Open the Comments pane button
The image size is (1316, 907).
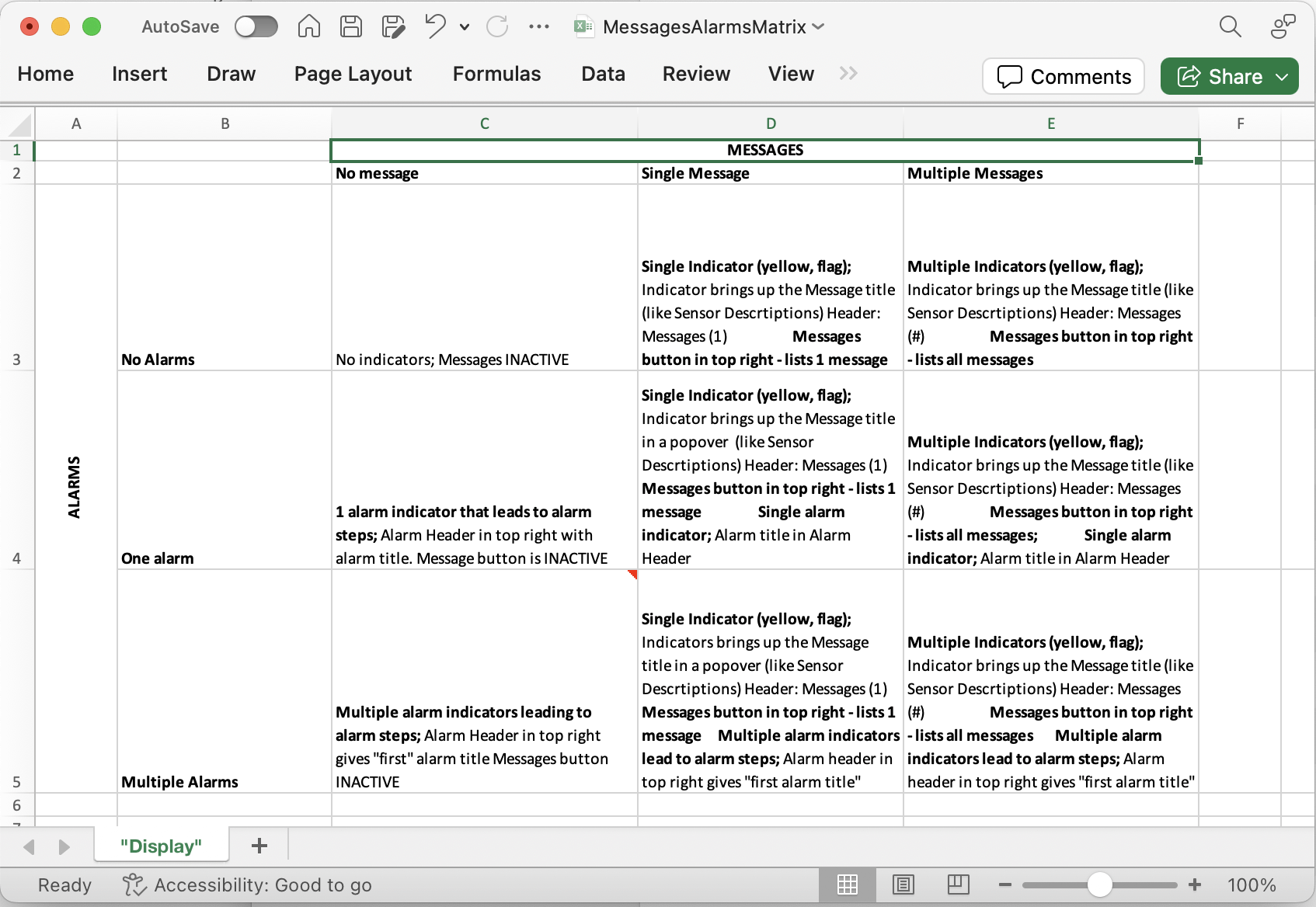click(x=1063, y=76)
